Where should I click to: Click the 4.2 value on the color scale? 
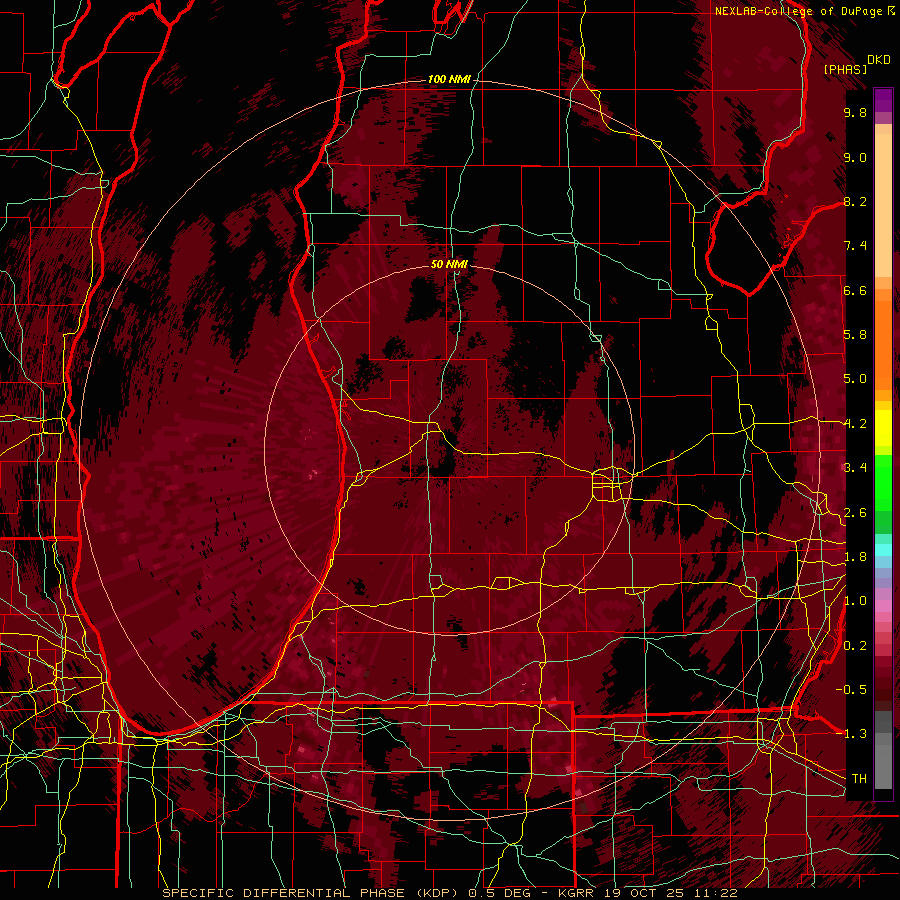point(855,424)
